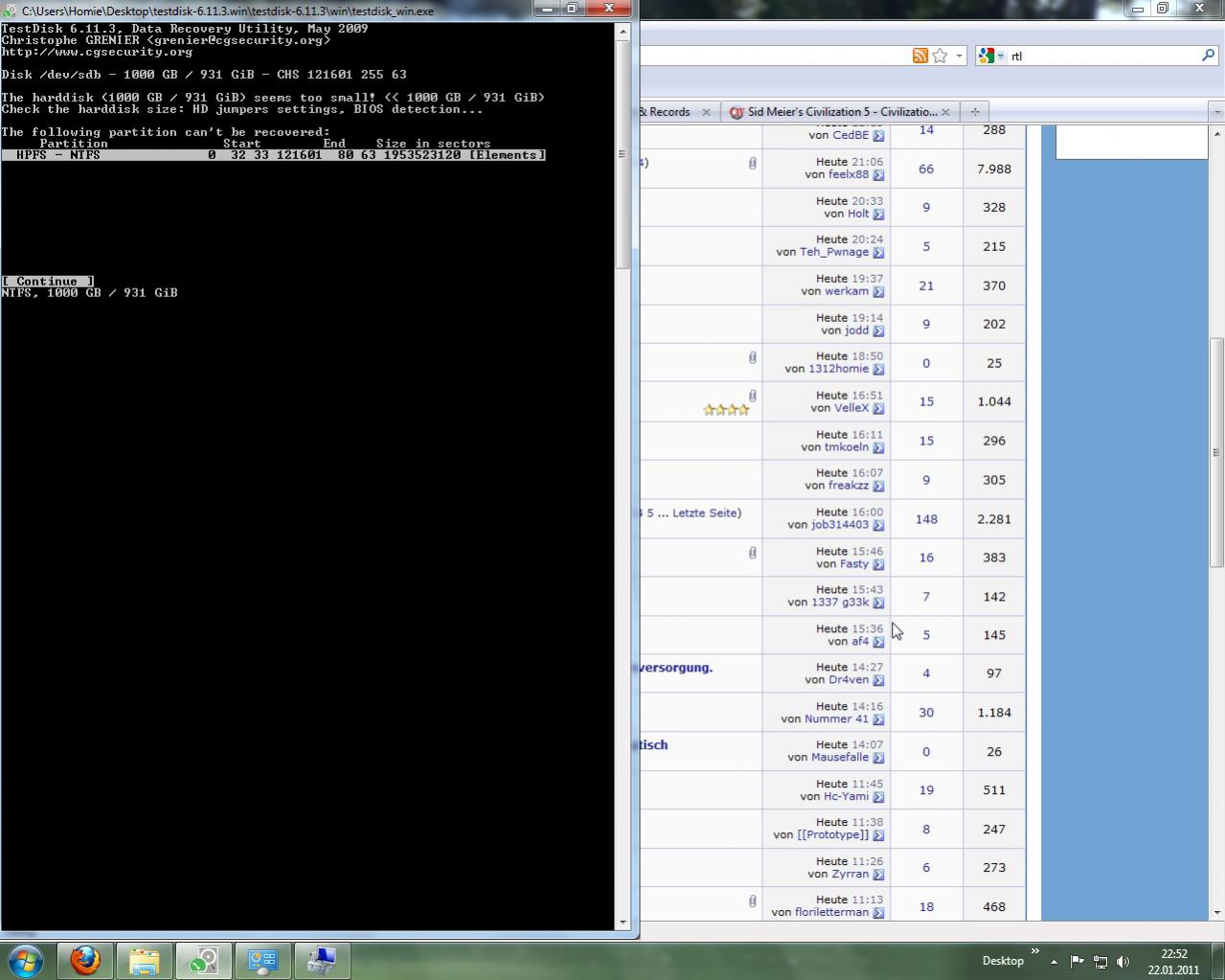Show hidden system tray icons arrow
This screenshot has height=980, width=1225.
tap(1054, 961)
